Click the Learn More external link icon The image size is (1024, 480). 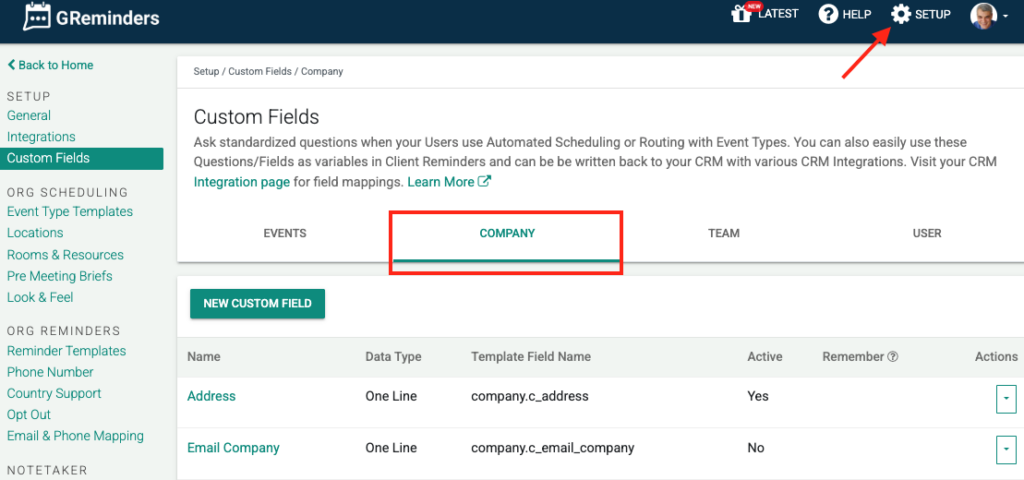(x=485, y=182)
